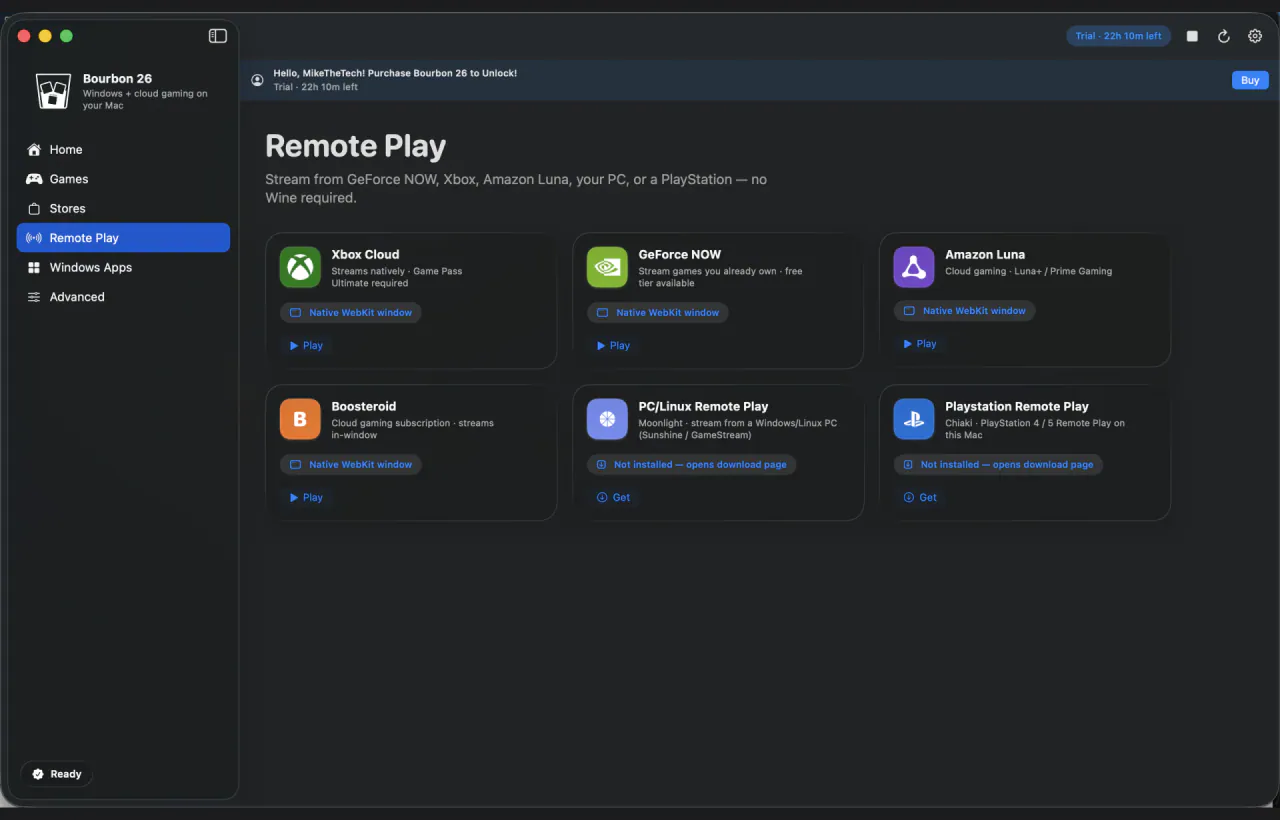The image size is (1280, 820).
Task: Click the Bourbon 26 app logo
Action: 53,91
